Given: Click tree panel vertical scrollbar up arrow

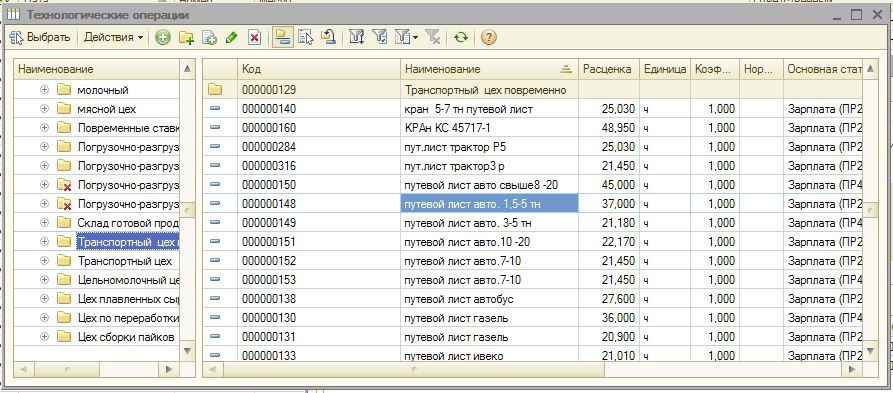Looking at the screenshot, I should (x=188, y=69).
